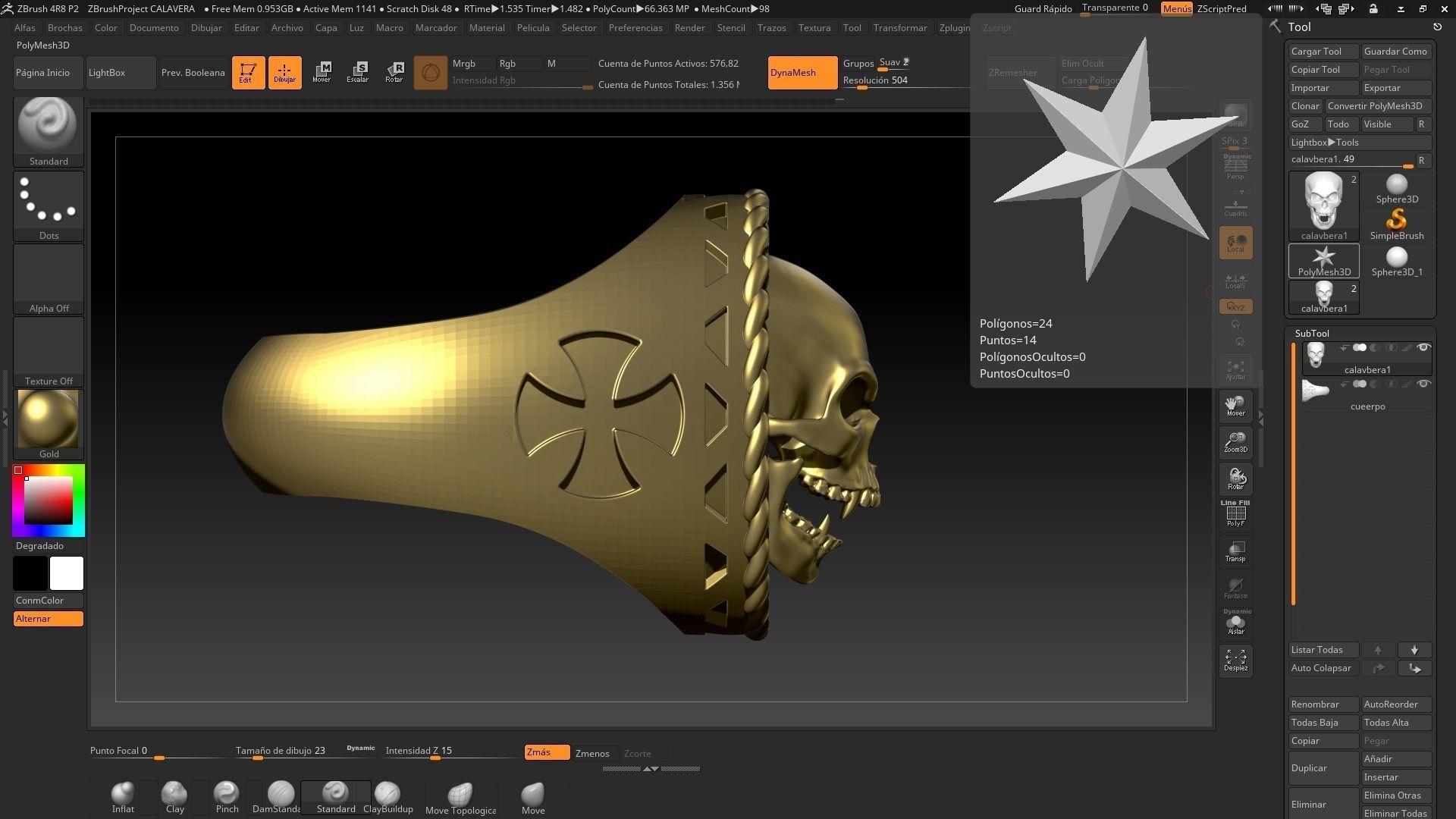Click the Página Inicio button

(x=48, y=73)
